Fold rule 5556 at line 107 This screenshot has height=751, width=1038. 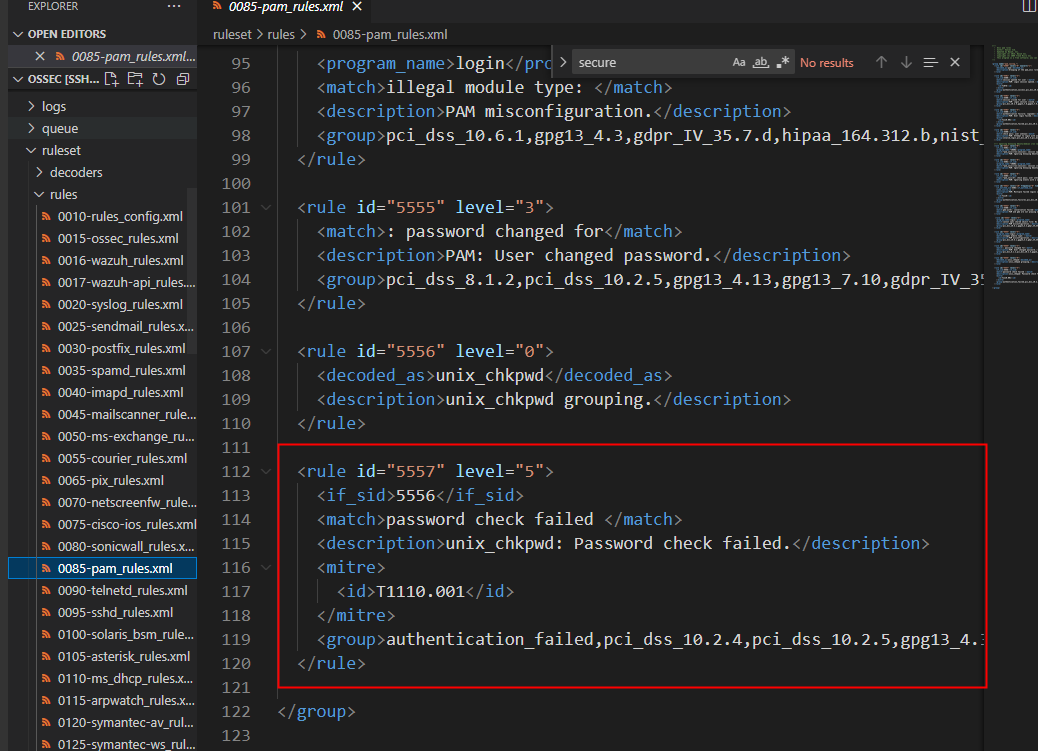click(266, 351)
